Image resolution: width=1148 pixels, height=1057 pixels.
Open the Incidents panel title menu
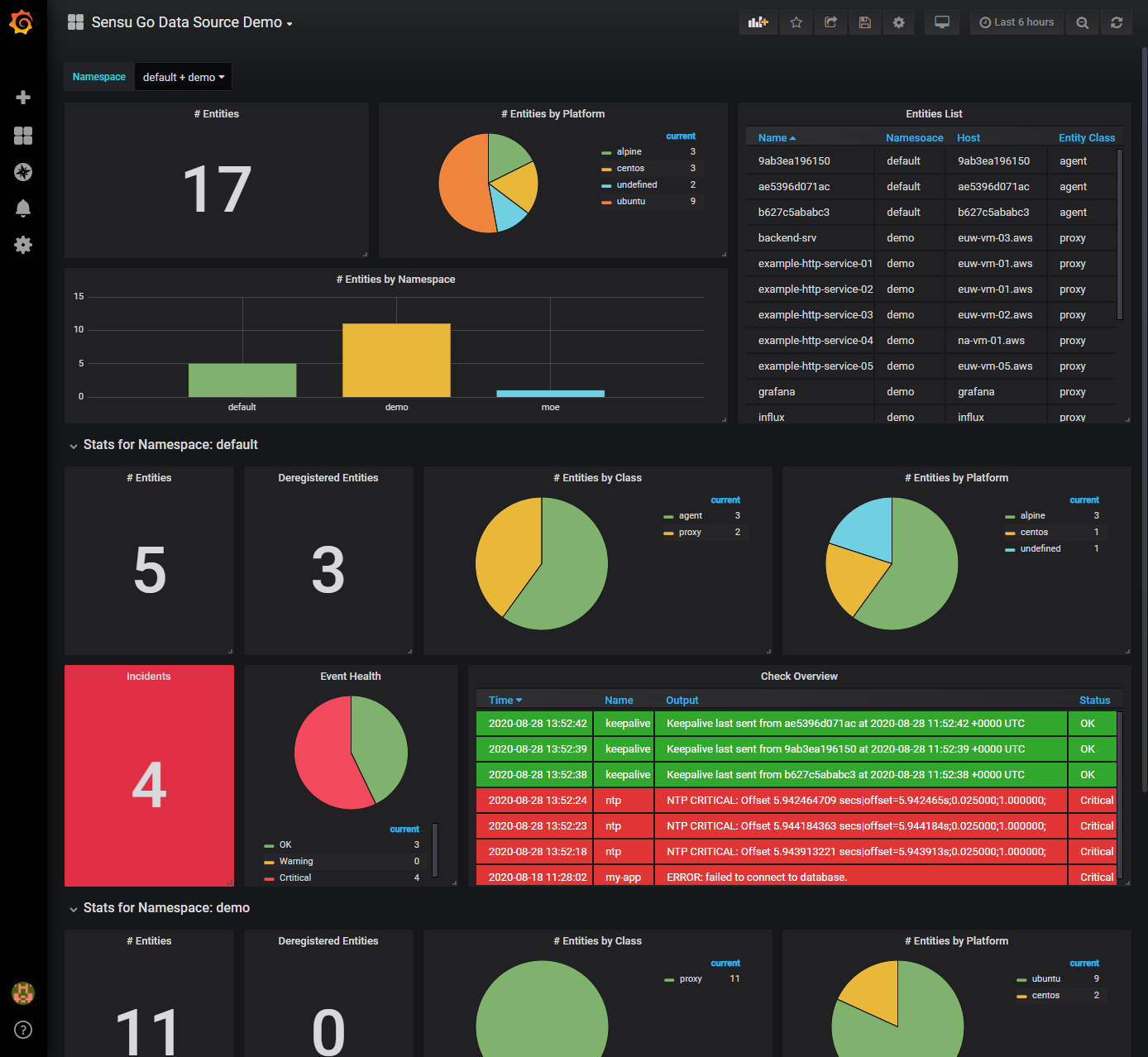coord(149,677)
